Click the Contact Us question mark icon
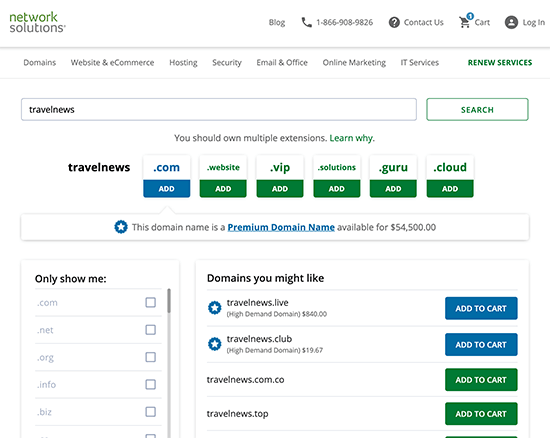Viewport: 550px width, 438px height. tap(394, 22)
